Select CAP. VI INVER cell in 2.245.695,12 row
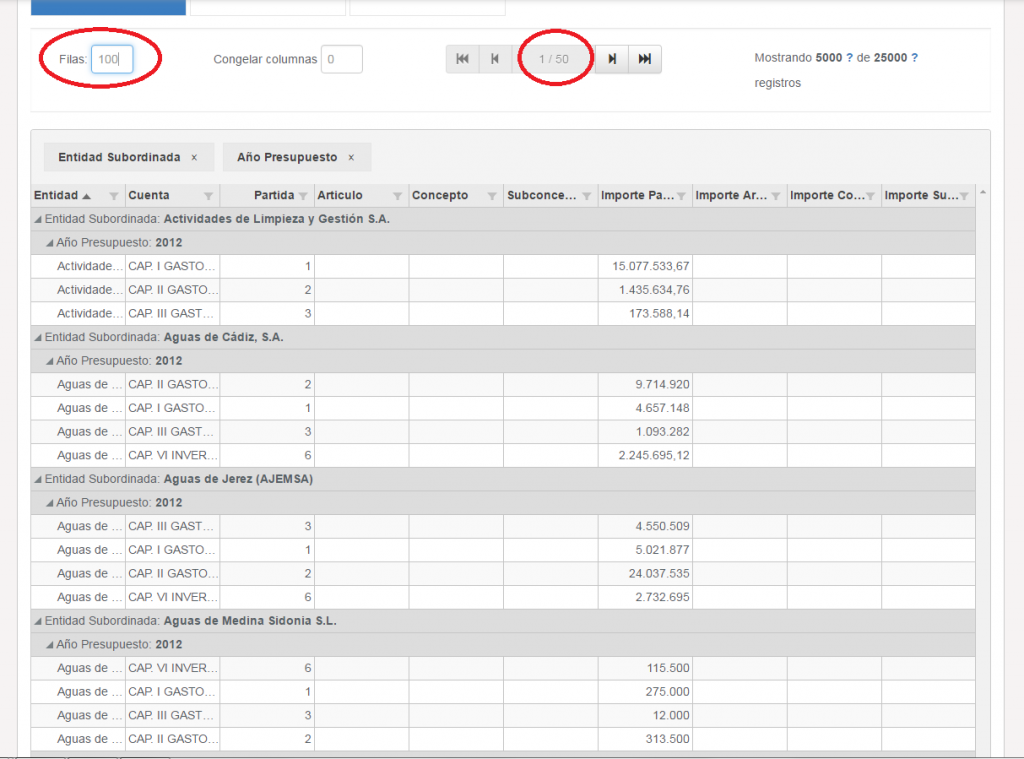This screenshot has height=759, width=1024. tap(172, 455)
